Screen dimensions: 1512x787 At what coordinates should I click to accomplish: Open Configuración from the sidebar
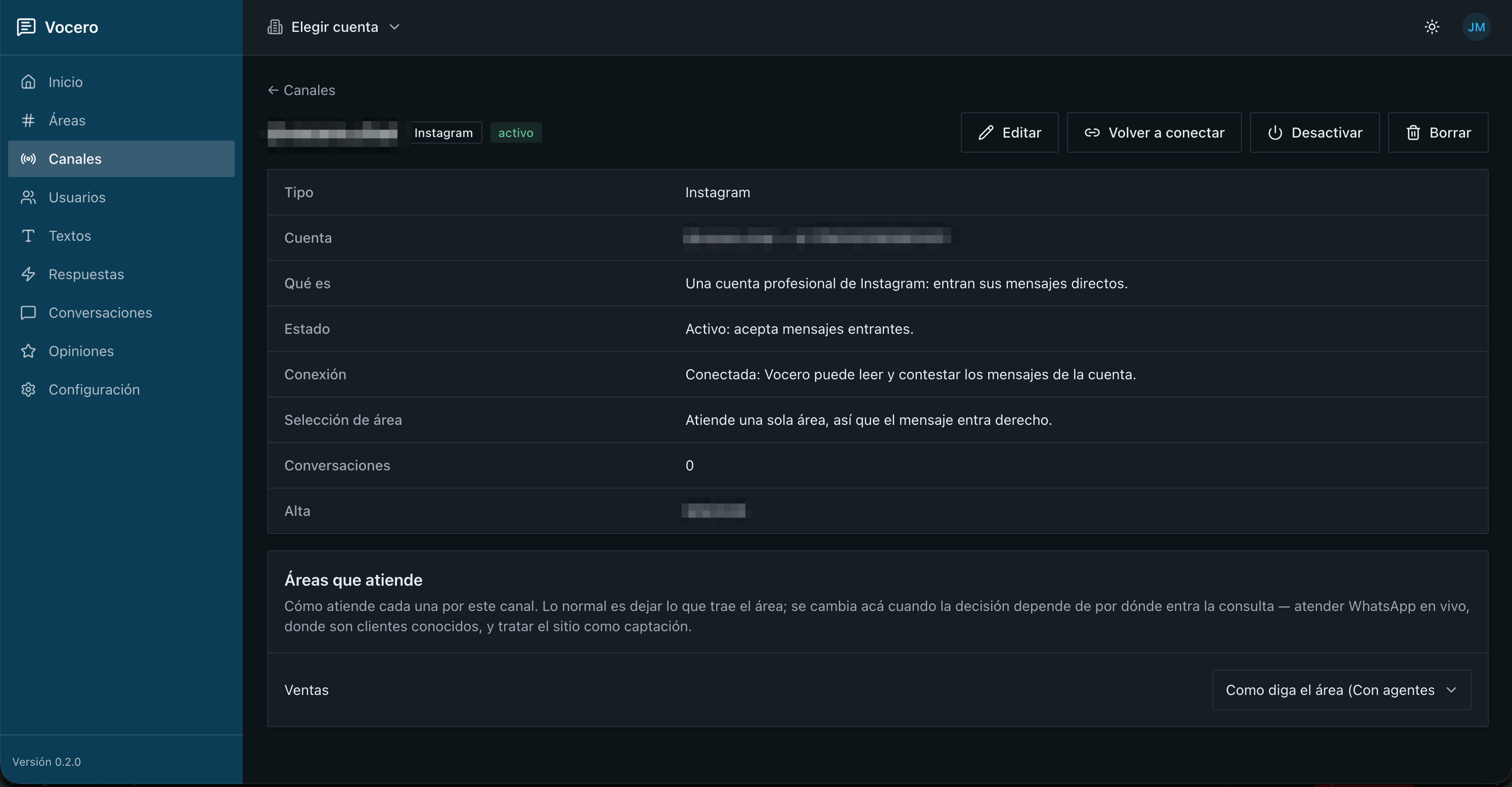click(x=121, y=389)
